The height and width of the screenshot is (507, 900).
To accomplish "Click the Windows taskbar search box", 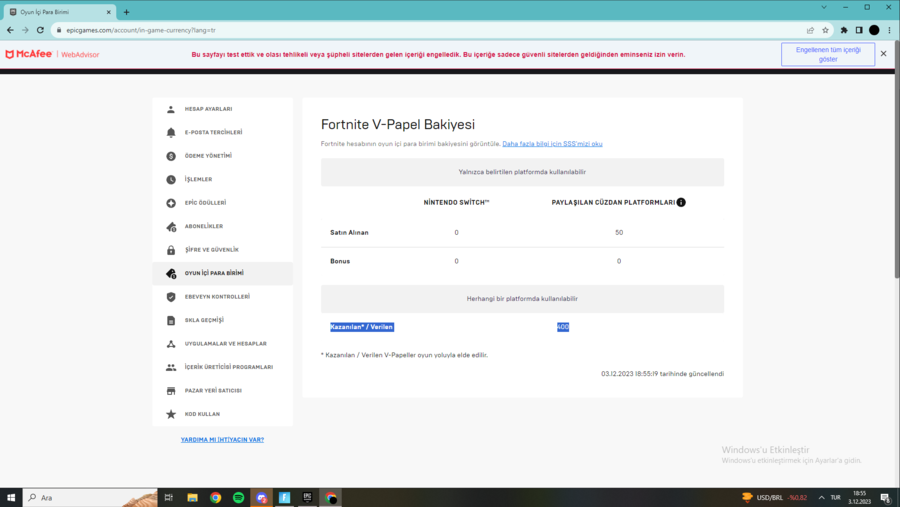I will 90,497.
